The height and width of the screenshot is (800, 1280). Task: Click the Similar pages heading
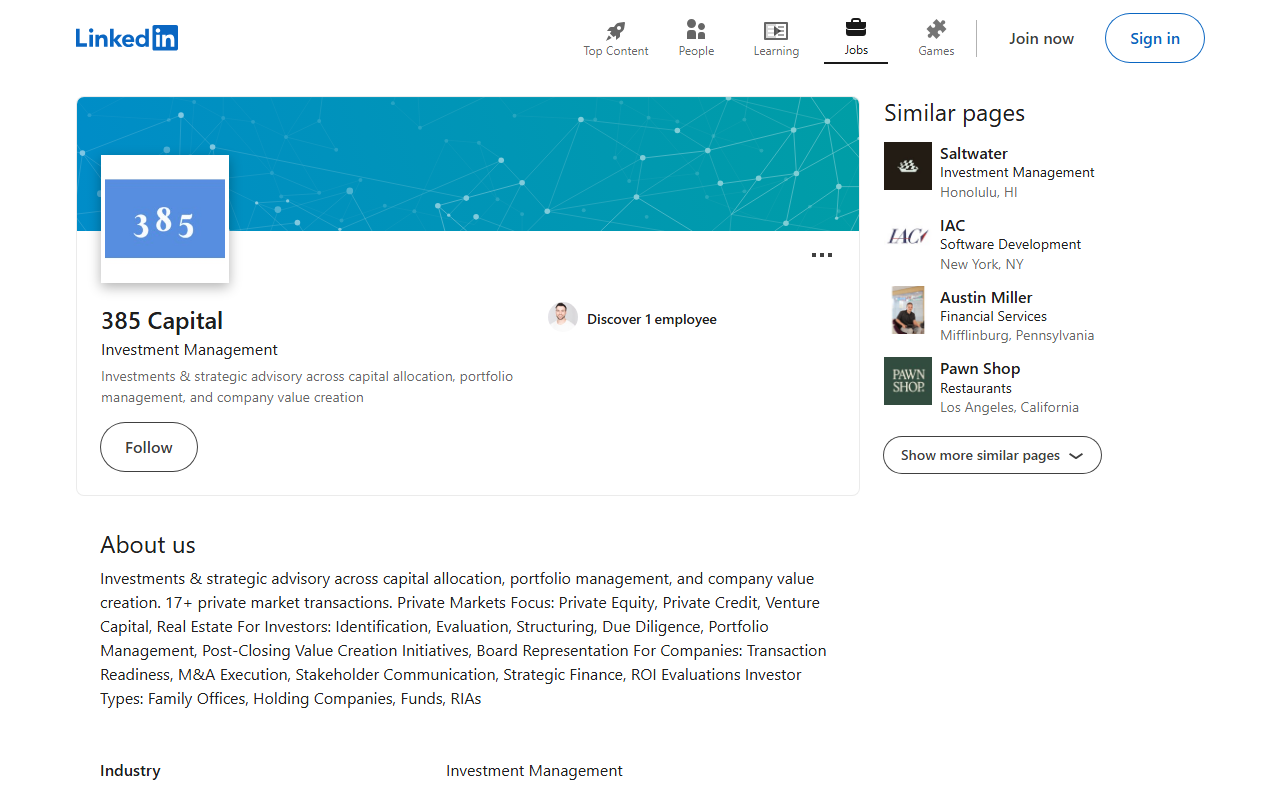[954, 113]
